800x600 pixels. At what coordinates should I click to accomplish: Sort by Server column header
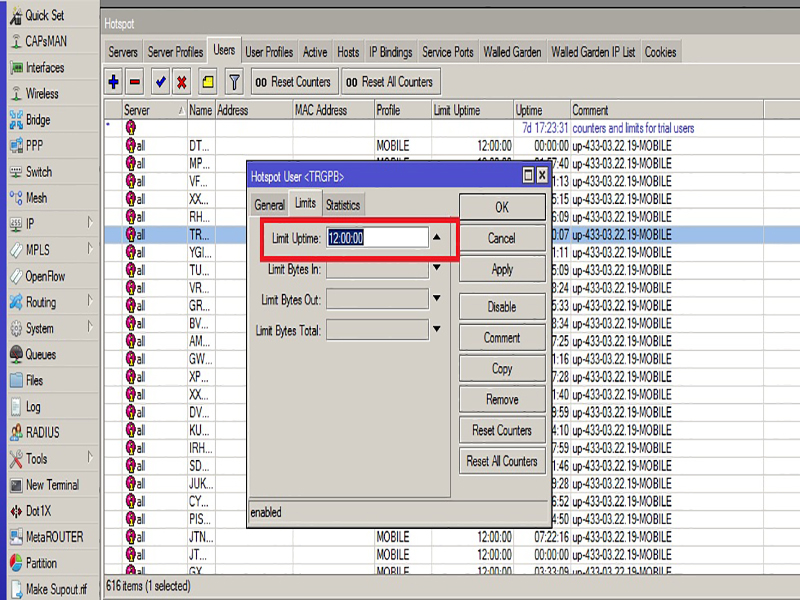tap(155, 110)
